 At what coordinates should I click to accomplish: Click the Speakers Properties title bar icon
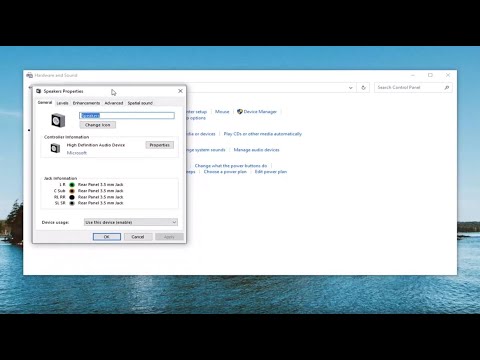click(38, 91)
